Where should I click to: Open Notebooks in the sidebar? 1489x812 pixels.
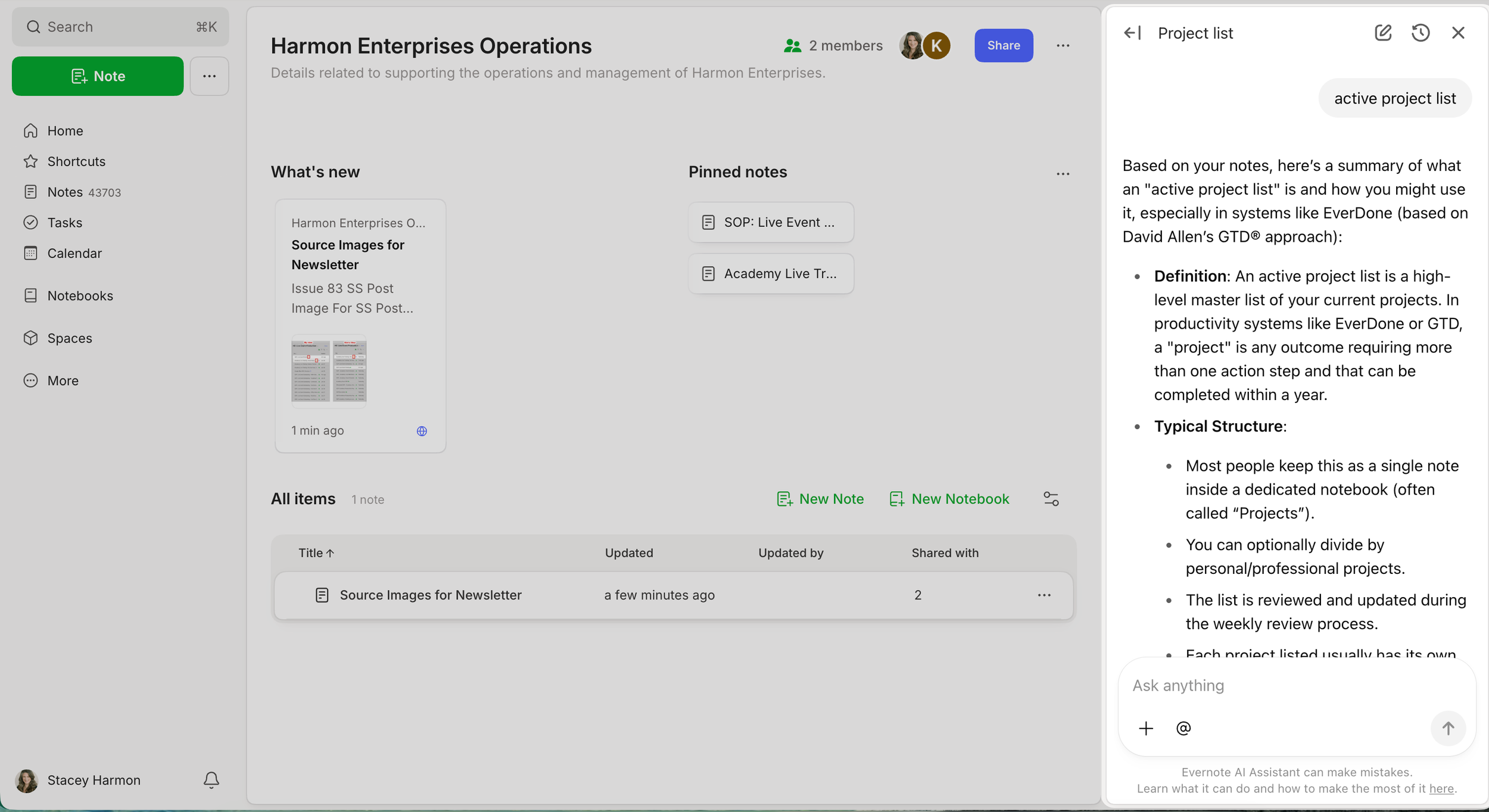click(x=80, y=296)
